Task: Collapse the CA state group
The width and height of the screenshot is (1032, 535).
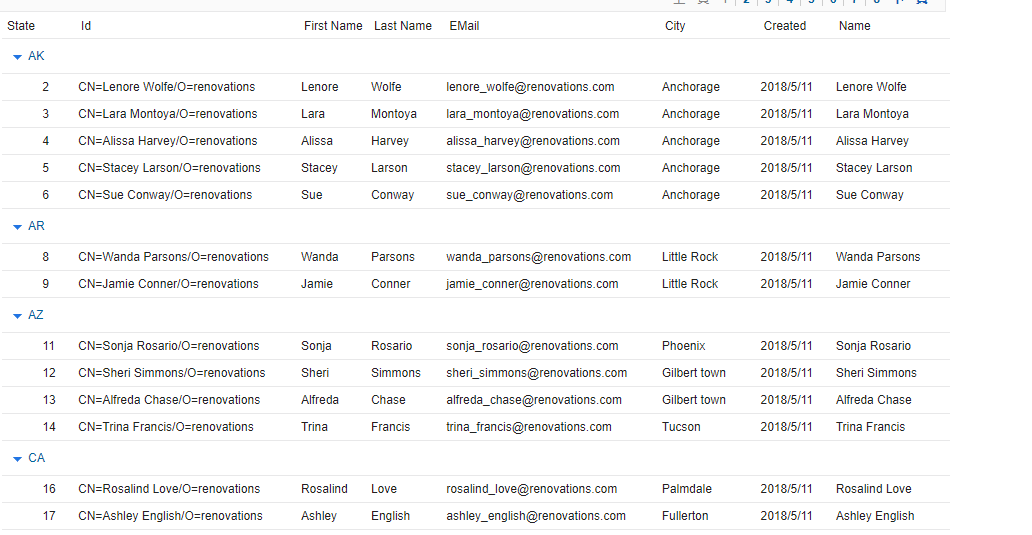Action: click(x=17, y=459)
